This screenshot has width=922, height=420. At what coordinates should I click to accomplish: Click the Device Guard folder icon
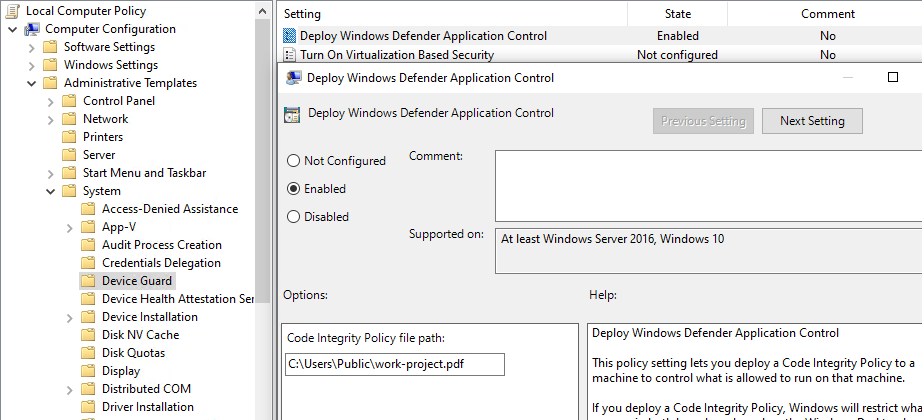(x=88, y=281)
